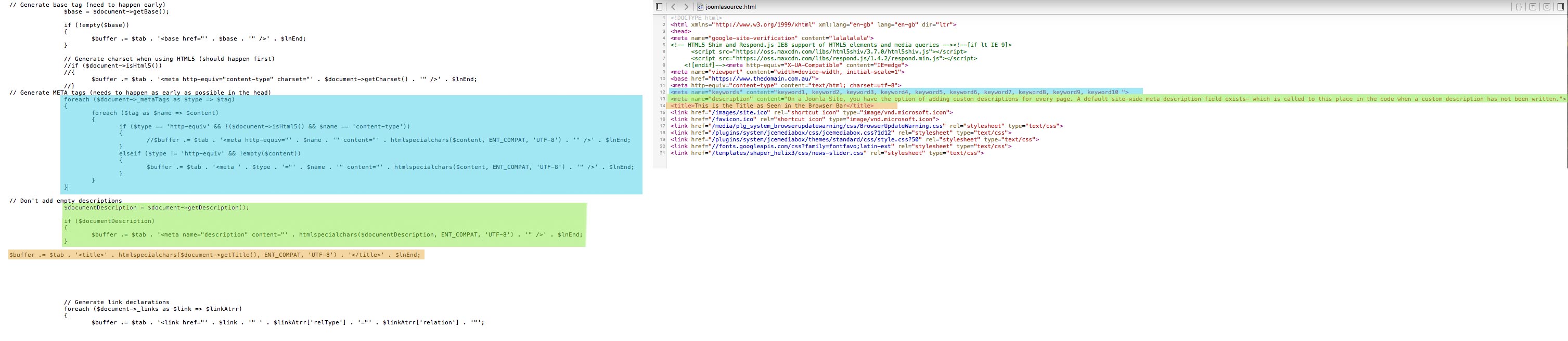Image resolution: width=1568 pixels, height=341 pixels.
Task: Click line number 14 in gutter
Action: pos(663,105)
